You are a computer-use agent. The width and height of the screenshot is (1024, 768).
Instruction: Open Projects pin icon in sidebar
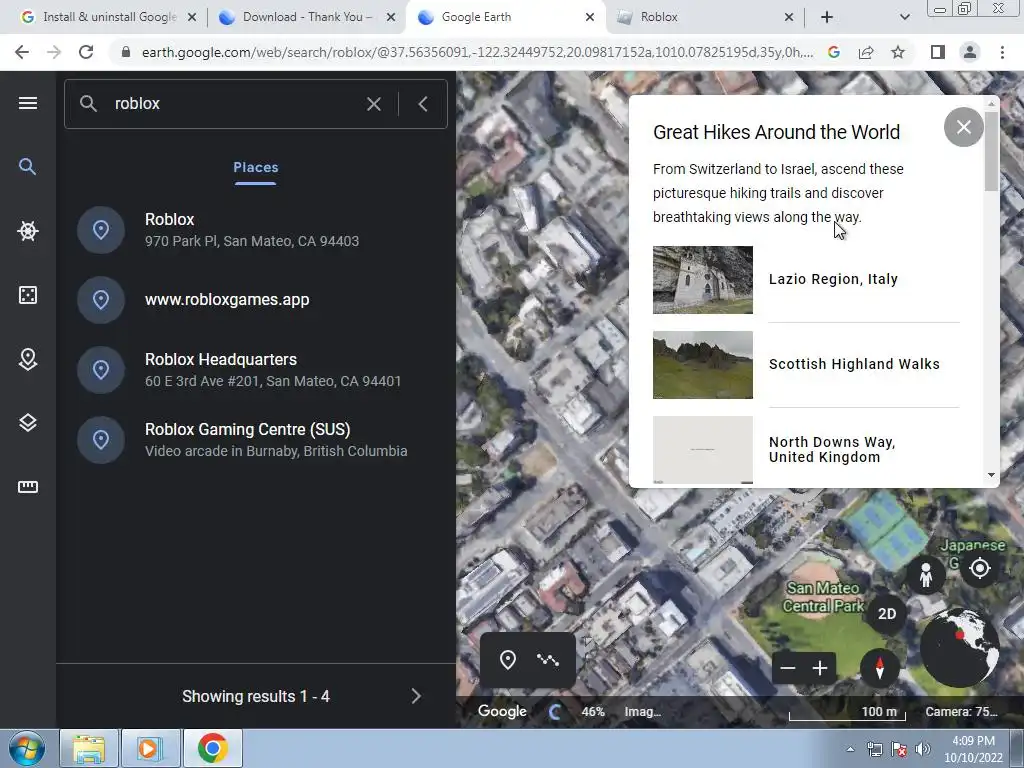click(x=27, y=359)
